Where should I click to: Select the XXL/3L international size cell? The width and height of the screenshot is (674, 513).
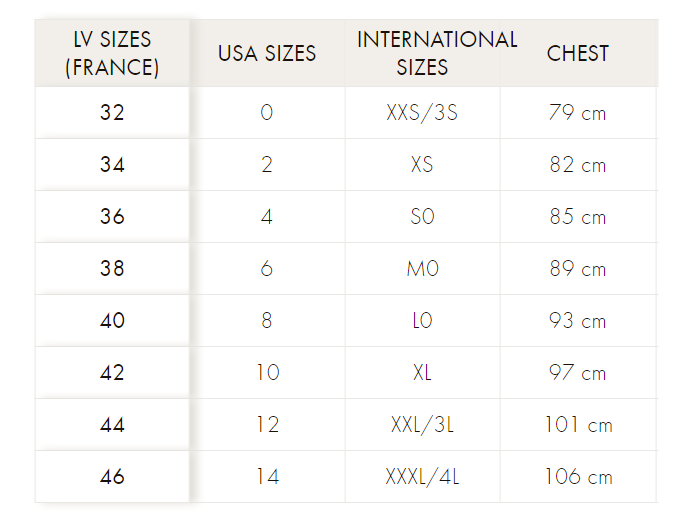point(422,425)
